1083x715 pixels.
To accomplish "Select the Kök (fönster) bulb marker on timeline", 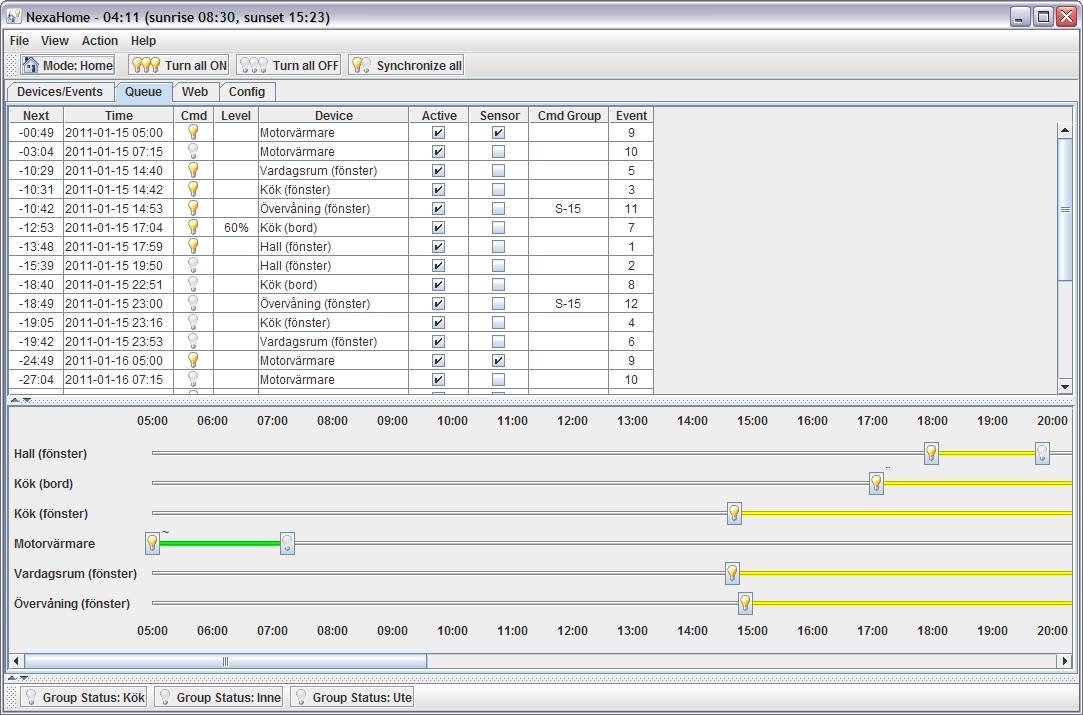I will (734, 513).
